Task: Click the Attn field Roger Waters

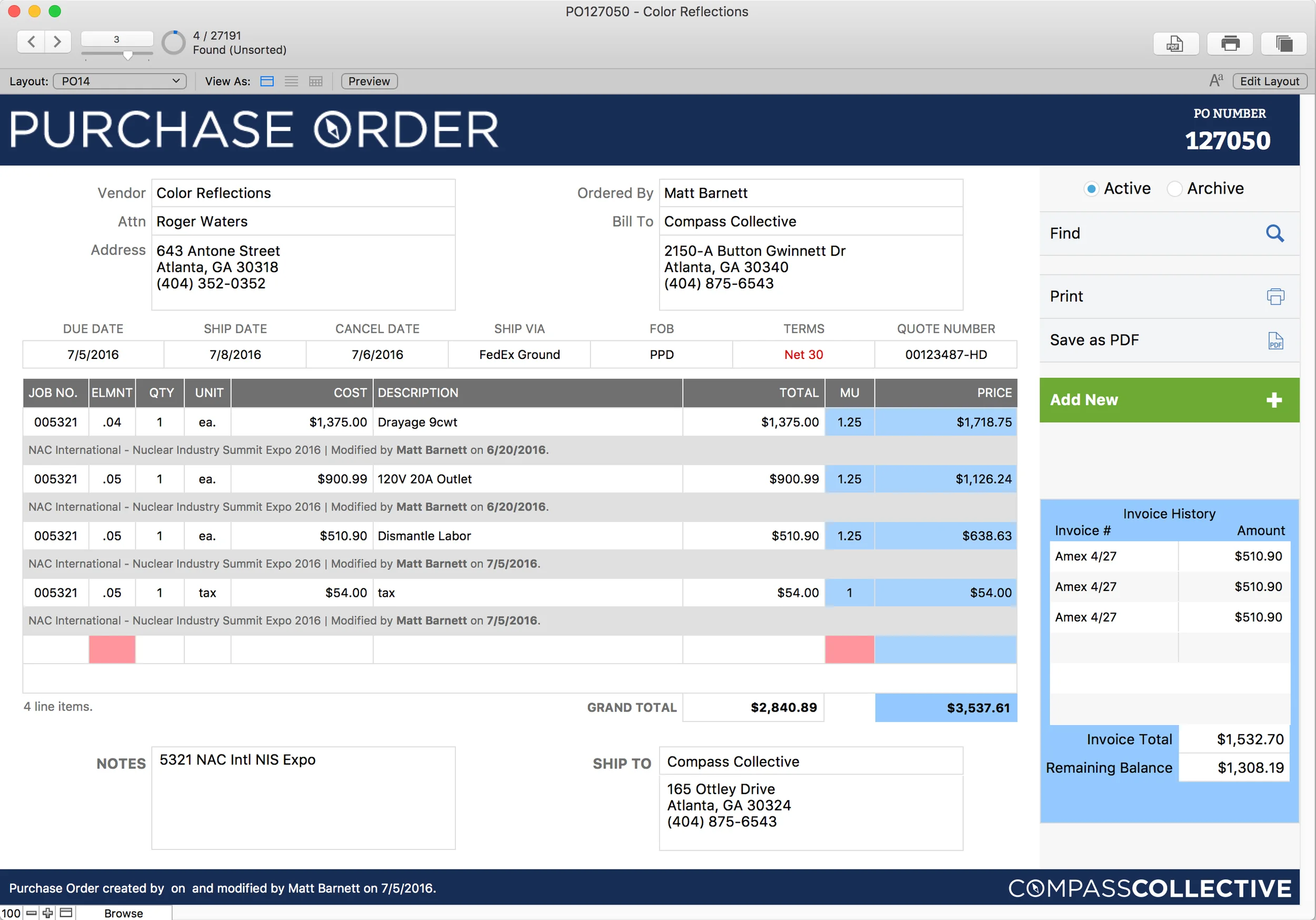Action: click(x=303, y=221)
